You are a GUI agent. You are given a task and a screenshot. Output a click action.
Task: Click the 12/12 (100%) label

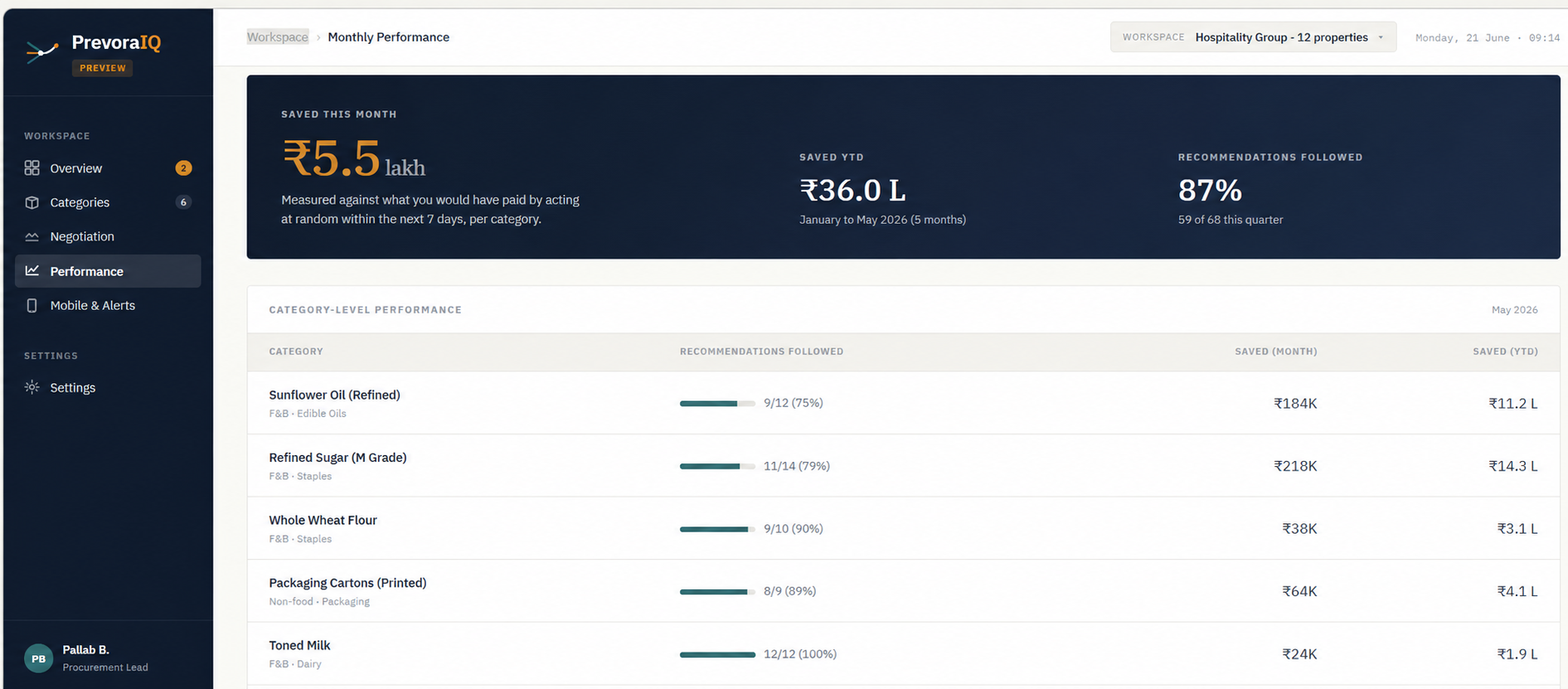point(799,653)
